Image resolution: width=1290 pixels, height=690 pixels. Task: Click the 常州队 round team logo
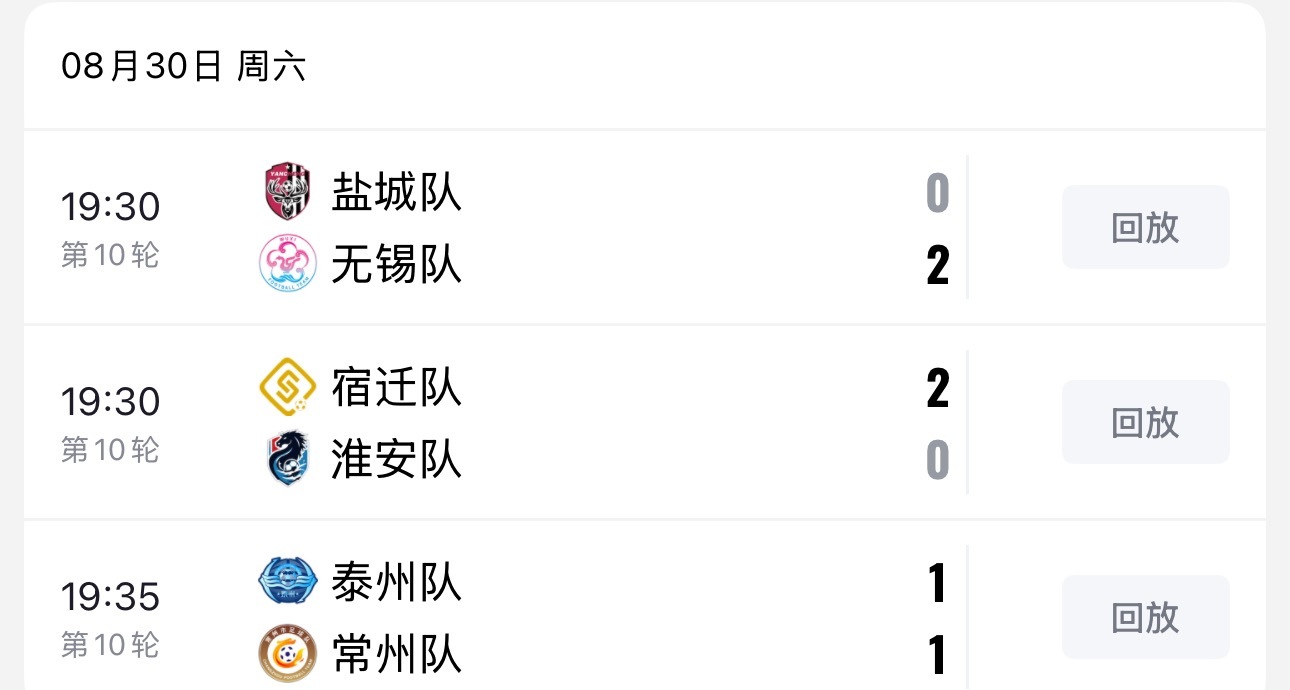point(288,654)
